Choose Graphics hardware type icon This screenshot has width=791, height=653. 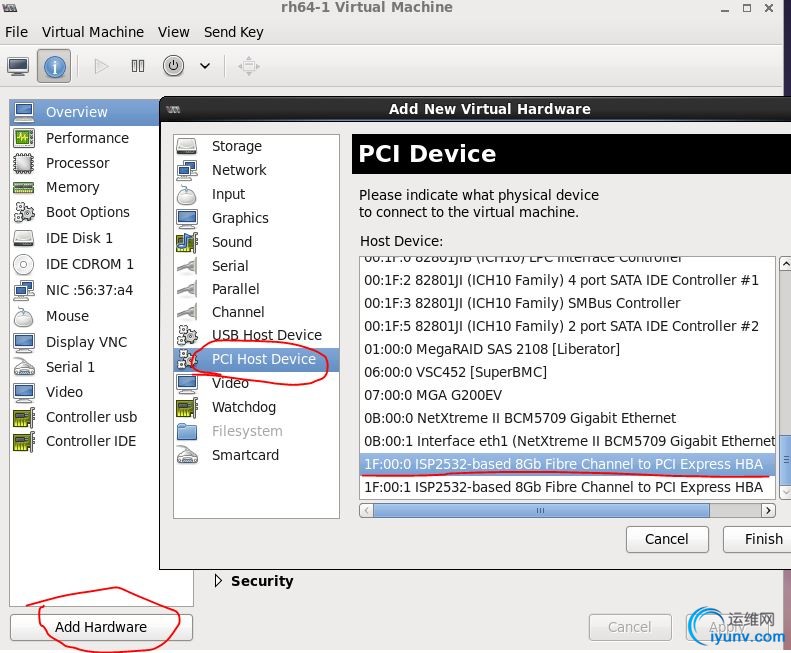point(187,218)
